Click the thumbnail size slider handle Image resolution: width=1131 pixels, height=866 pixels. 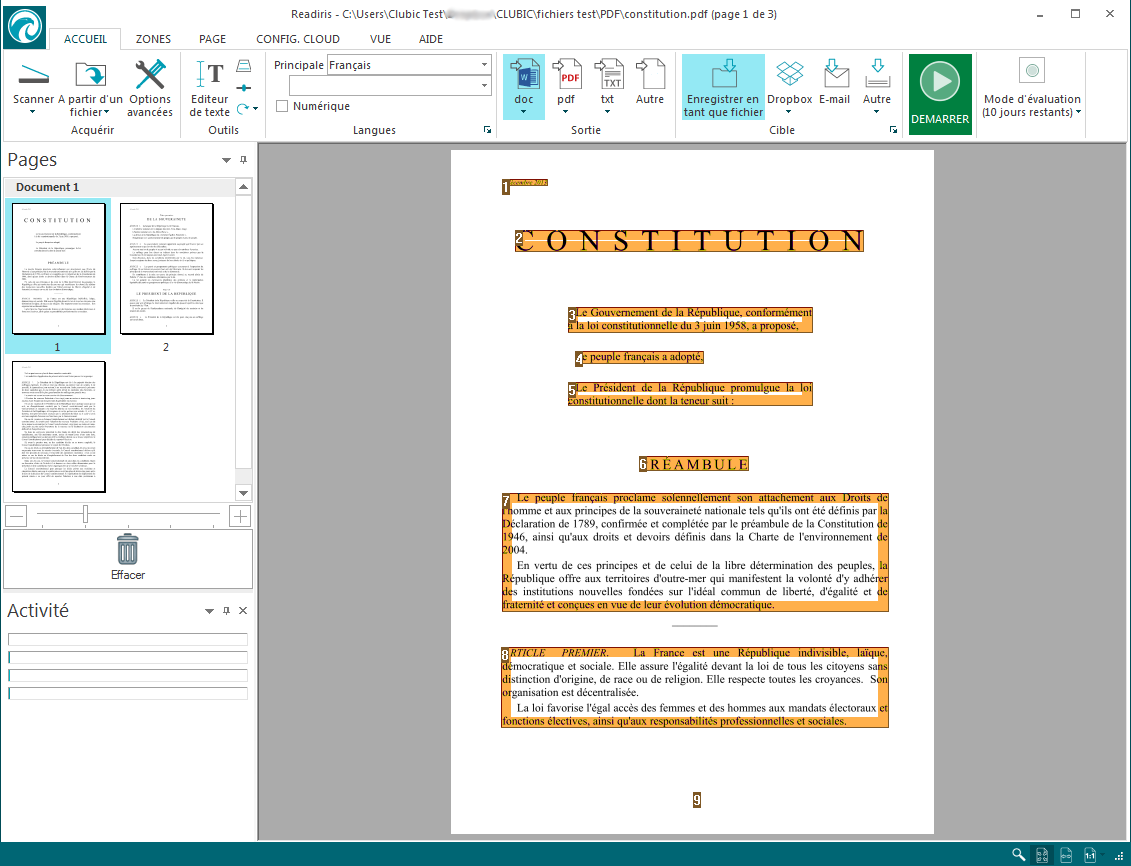(86, 514)
